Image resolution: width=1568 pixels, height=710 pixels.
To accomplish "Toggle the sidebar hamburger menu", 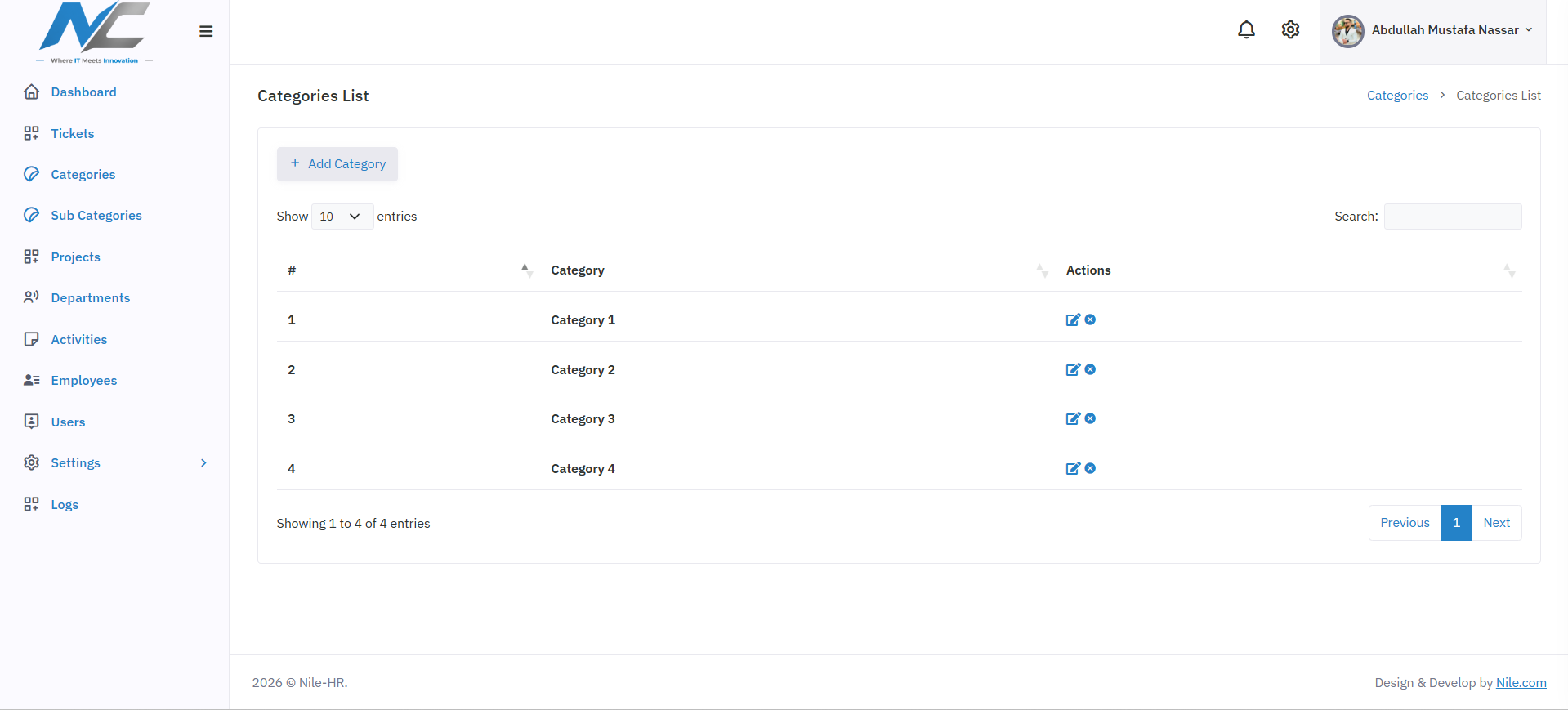I will click(x=206, y=31).
